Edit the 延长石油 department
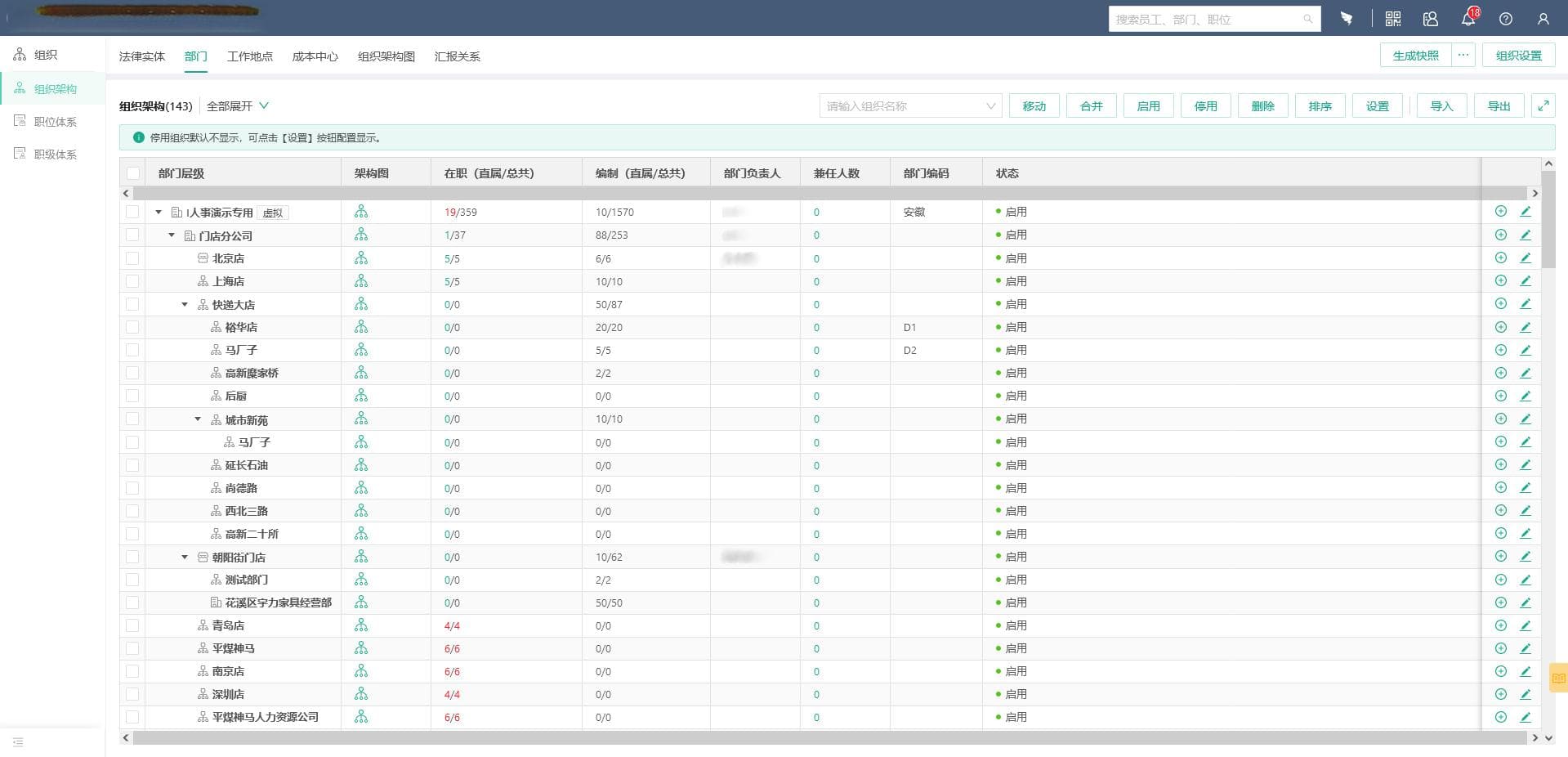The height and width of the screenshot is (757, 1568). pyautogui.click(x=1526, y=464)
